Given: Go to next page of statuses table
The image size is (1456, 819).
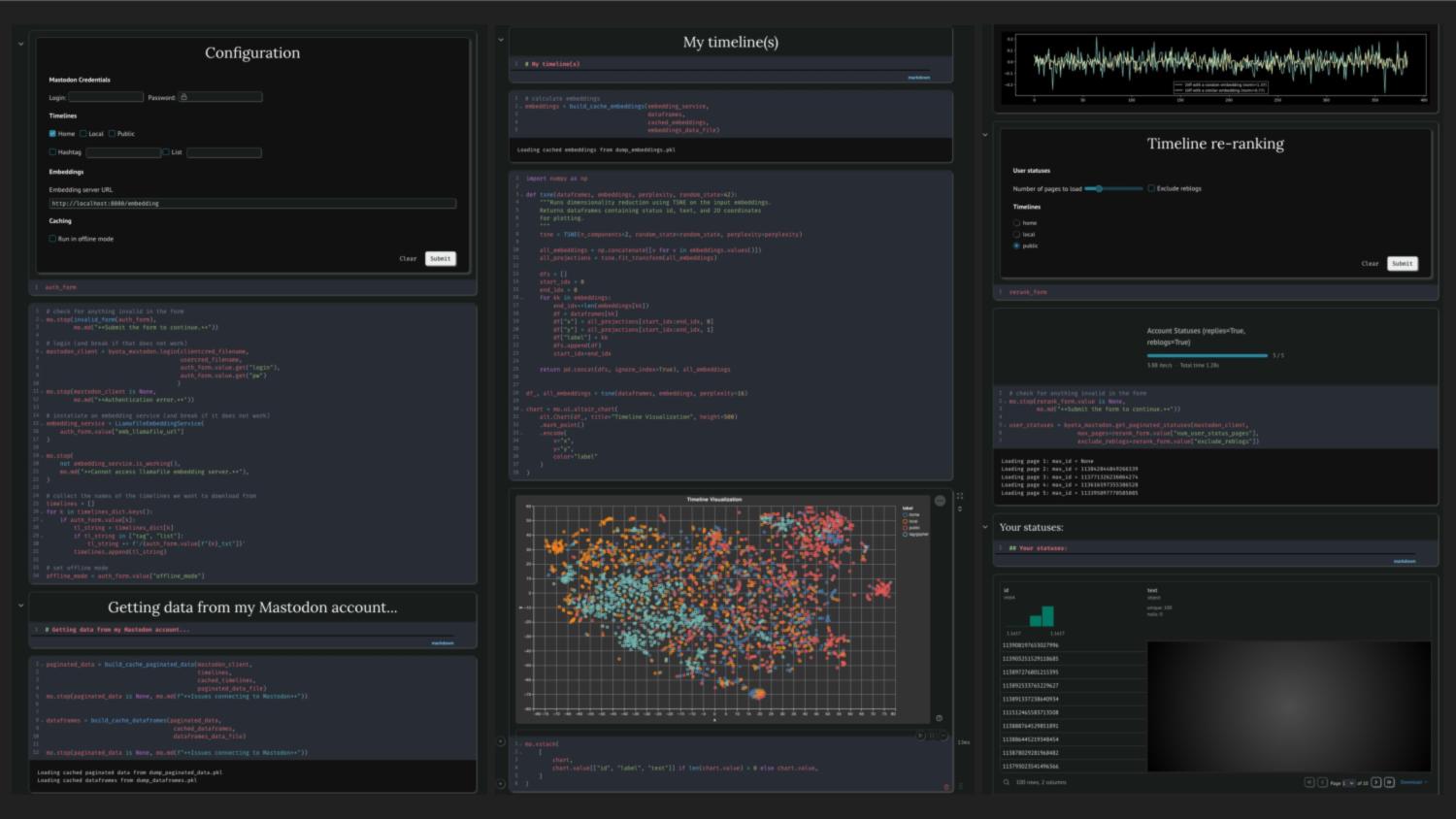Looking at the screenshot, I should click(x=1375, y=782).
